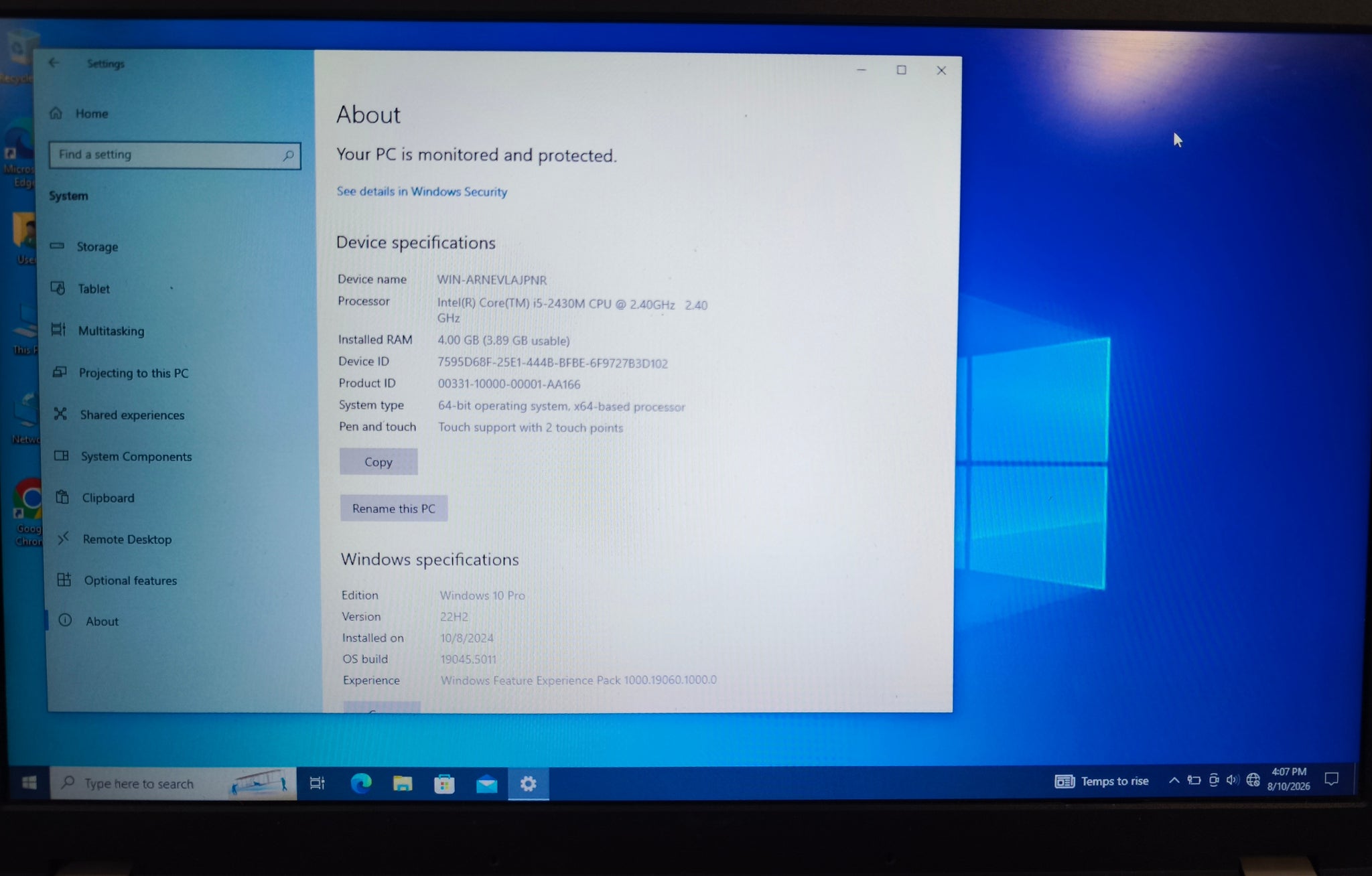Select OS build value 19045.5011
This screenshot has height=876, width=1372.
tap(468, 660)
